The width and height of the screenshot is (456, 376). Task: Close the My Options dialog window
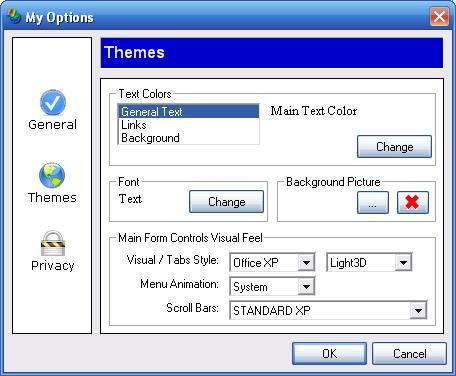click(439, 16)
